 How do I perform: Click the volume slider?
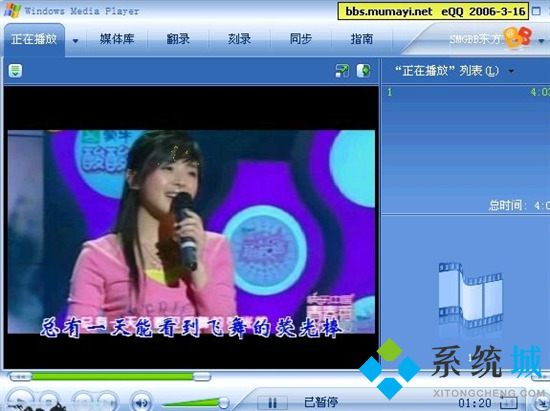(195, 403)
